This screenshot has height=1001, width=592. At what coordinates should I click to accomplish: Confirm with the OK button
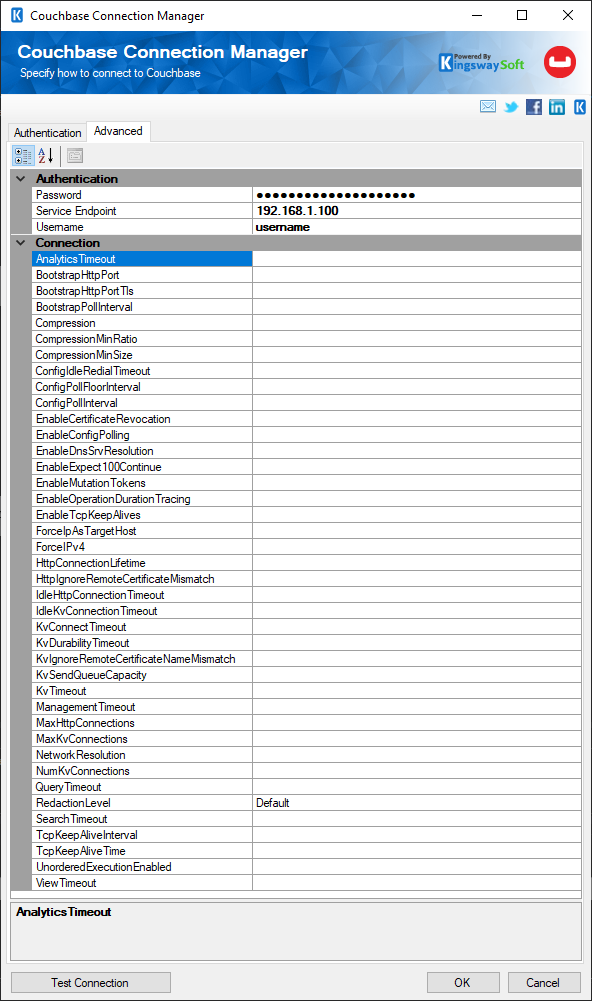pyautogui.click(x=463, y=982)
